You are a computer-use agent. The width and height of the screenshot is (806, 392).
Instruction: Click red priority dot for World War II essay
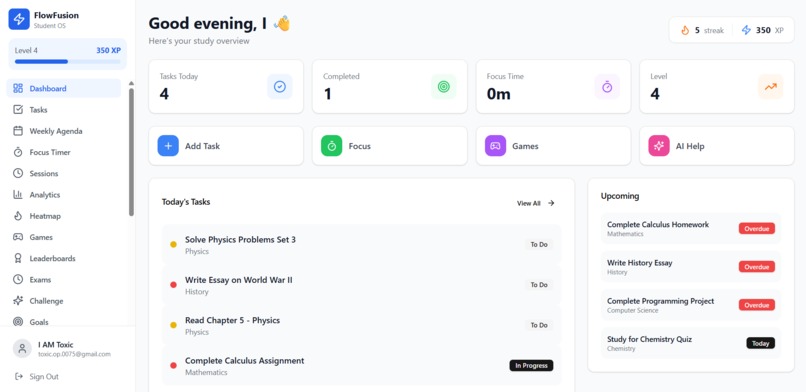[x=173, y=285]
